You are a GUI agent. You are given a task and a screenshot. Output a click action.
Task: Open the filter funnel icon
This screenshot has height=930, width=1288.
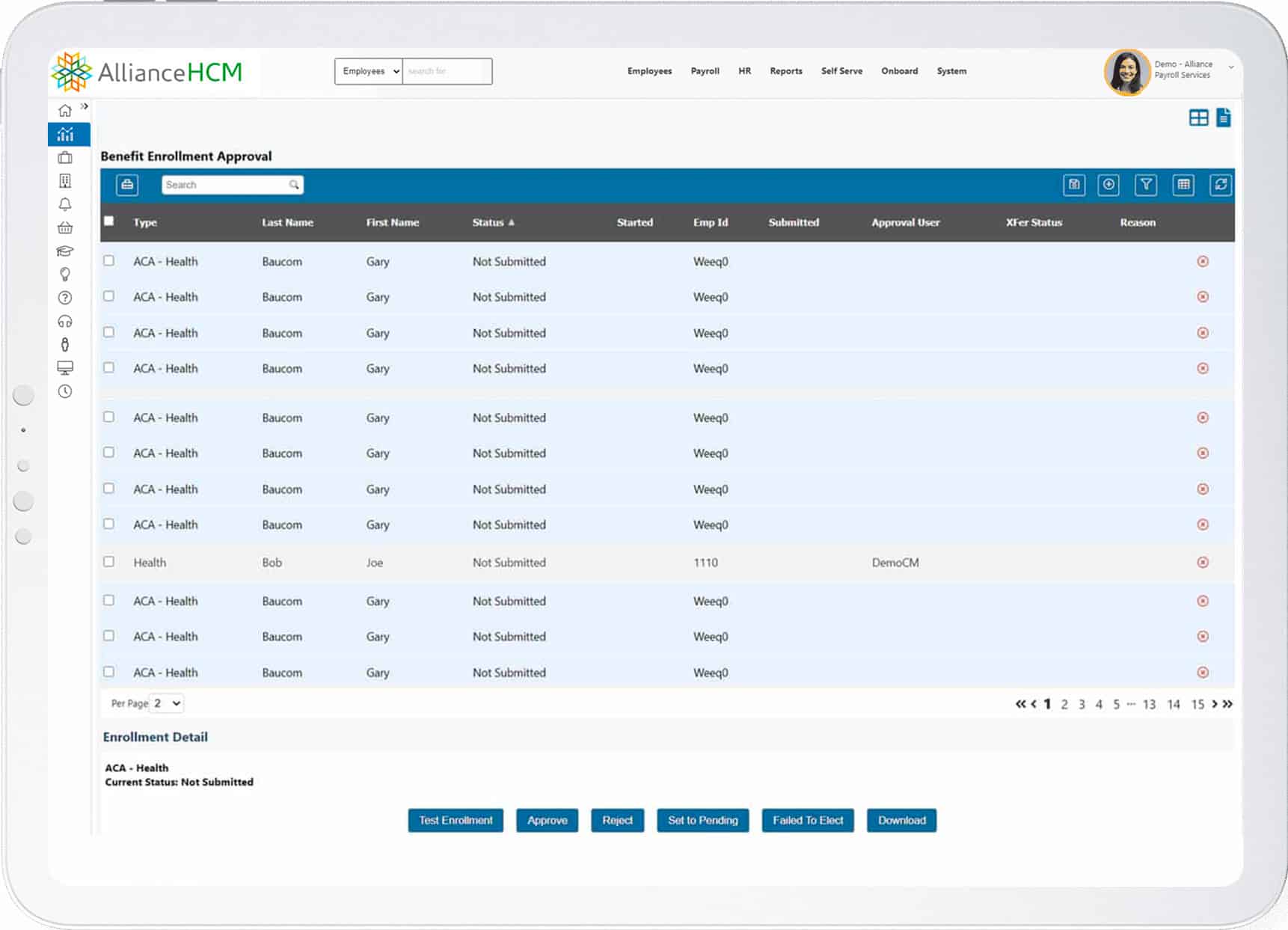click(x=1146, y=185)
